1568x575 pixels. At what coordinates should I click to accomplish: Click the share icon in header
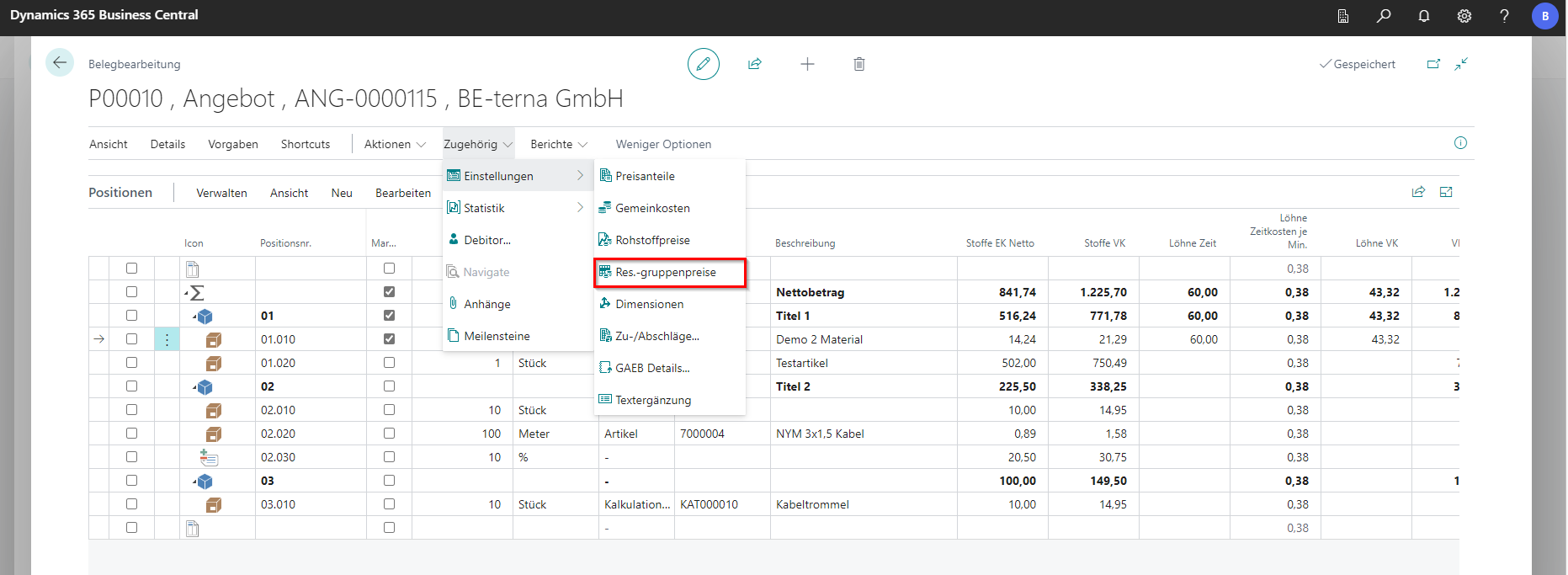[755, 64]
